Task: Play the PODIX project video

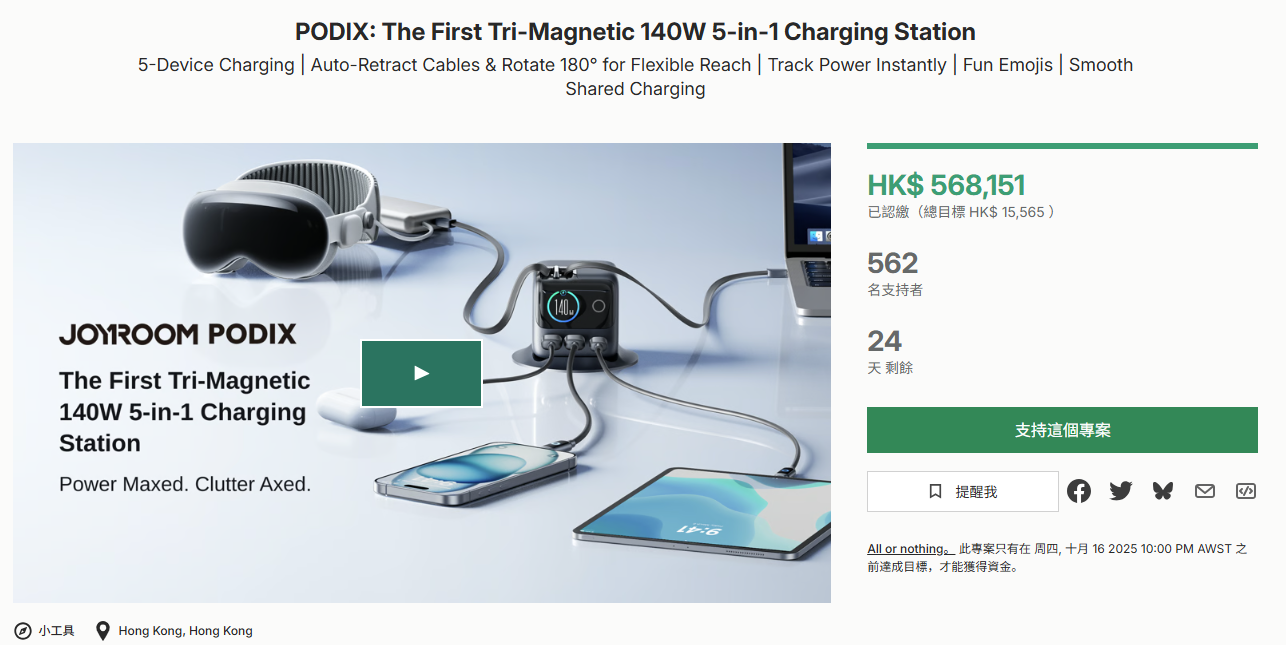Action: pyautogui.click(x=421, y=373)
